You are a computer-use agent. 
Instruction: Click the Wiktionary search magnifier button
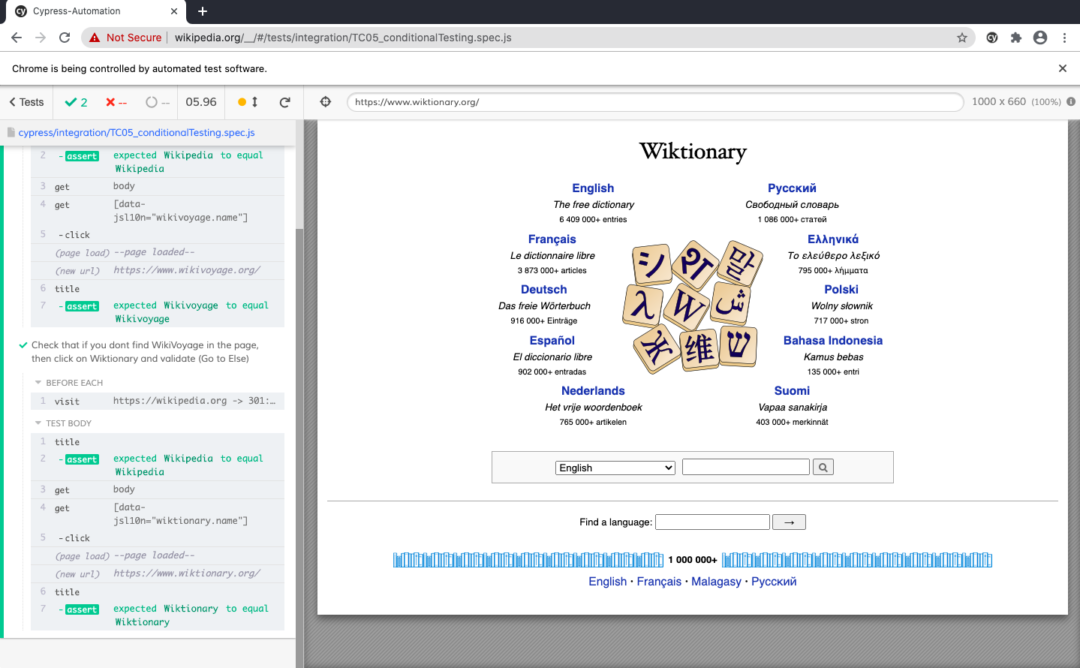[823, 467]
